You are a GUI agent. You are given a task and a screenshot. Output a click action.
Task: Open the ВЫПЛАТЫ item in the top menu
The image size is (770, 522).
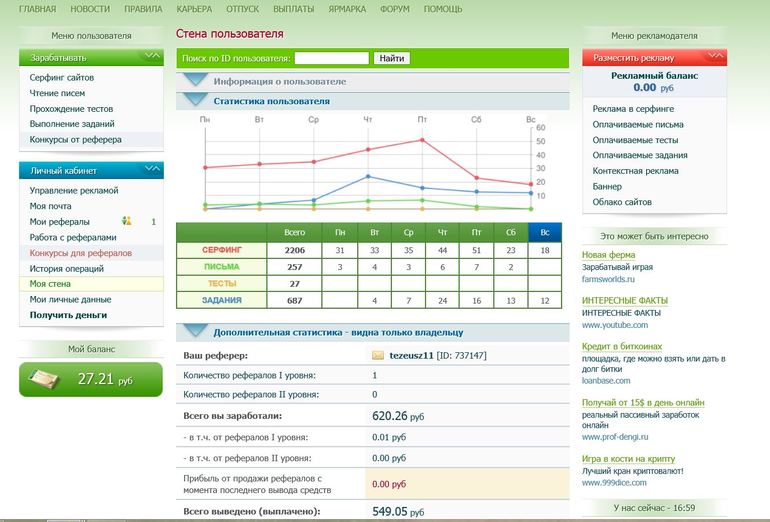[294, 9]
